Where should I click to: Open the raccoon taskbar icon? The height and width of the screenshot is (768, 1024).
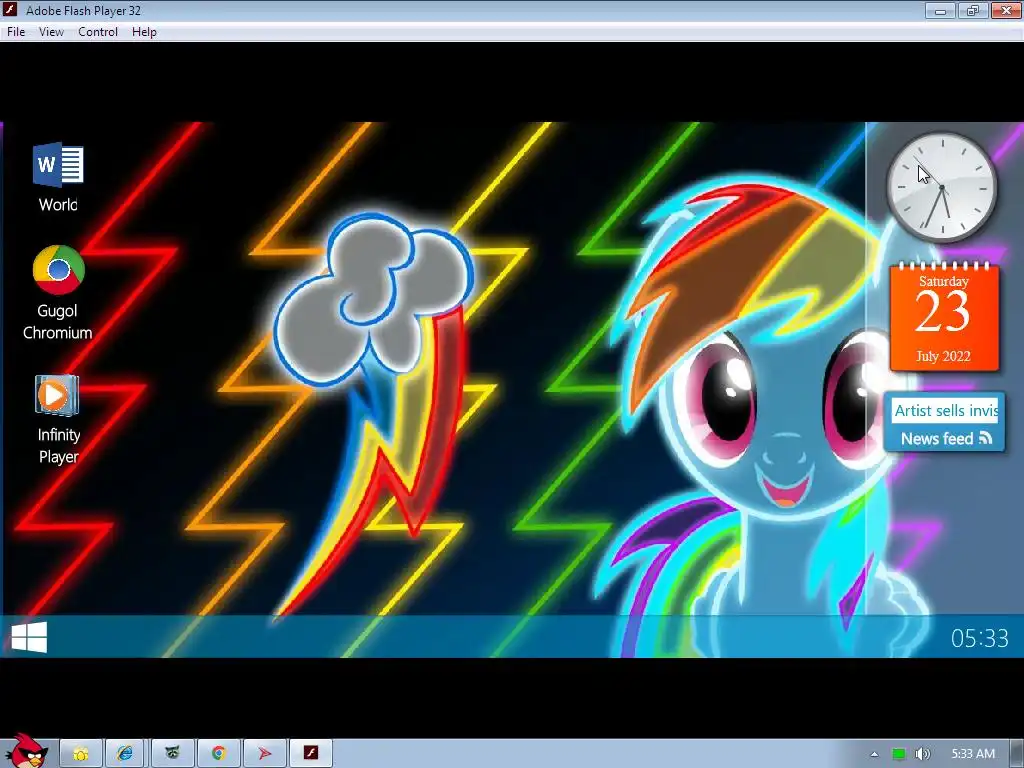pyautogui.click(x=172, y=754)
